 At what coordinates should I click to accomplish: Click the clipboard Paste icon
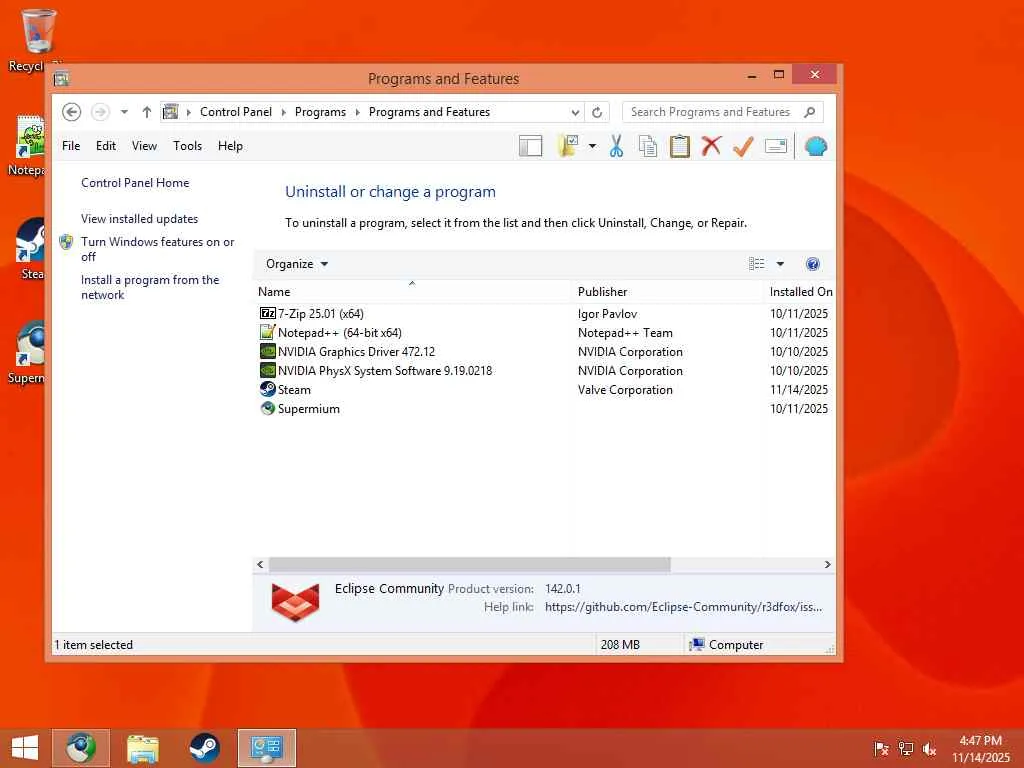tap(680, 146)
